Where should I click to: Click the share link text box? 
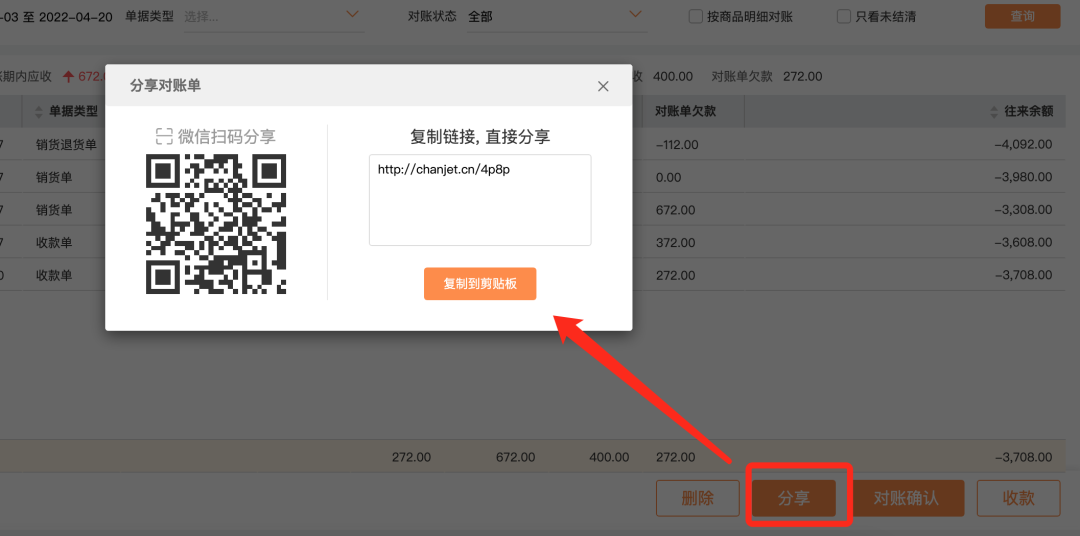(480, 200)
